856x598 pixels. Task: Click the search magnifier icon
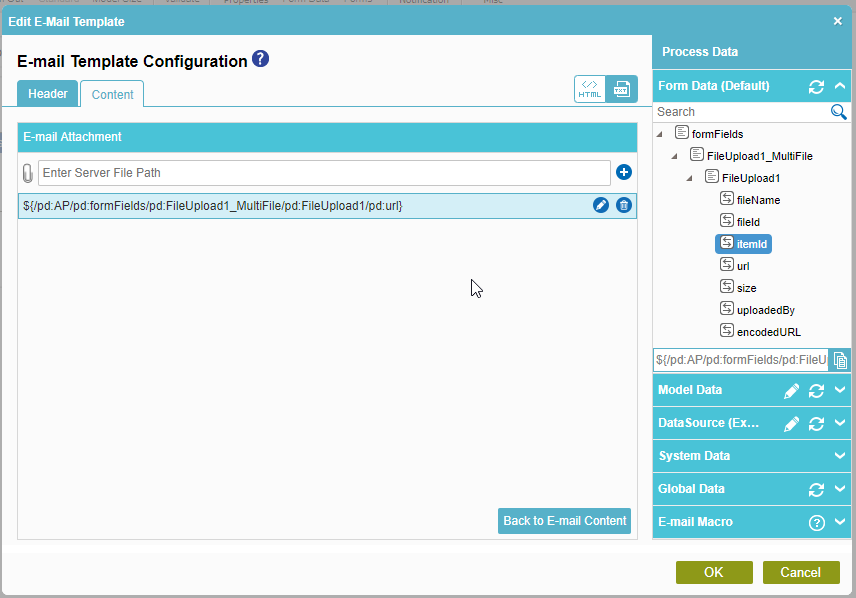tap(839, 112)
